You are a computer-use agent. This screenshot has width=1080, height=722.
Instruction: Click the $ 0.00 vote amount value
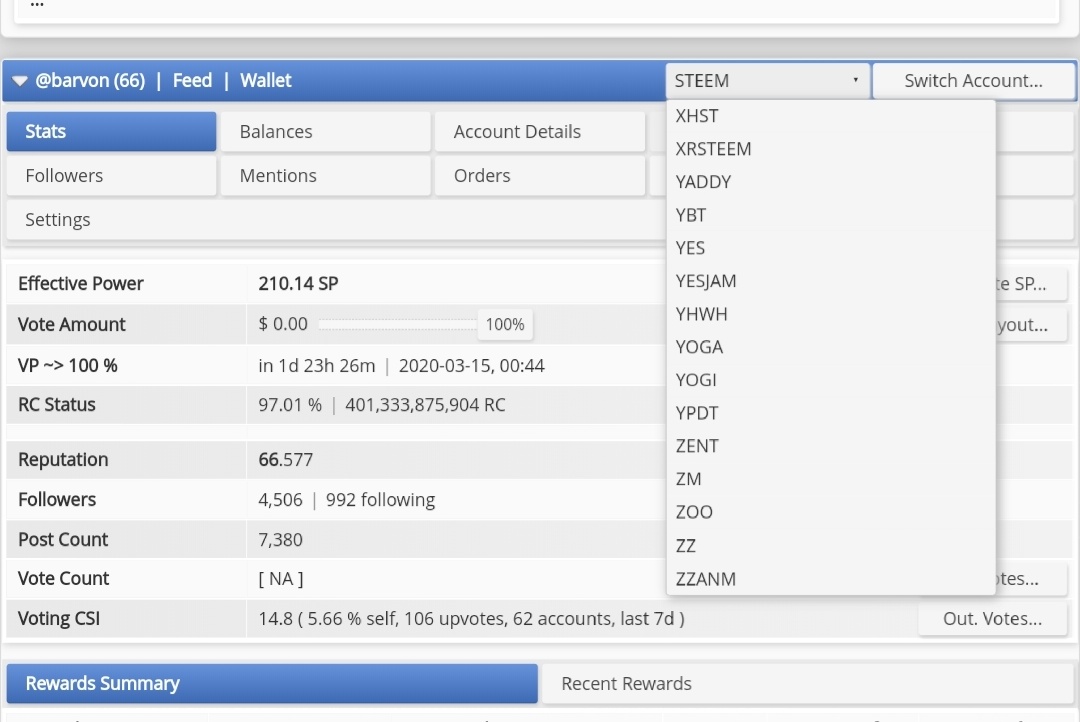[283, 324]
